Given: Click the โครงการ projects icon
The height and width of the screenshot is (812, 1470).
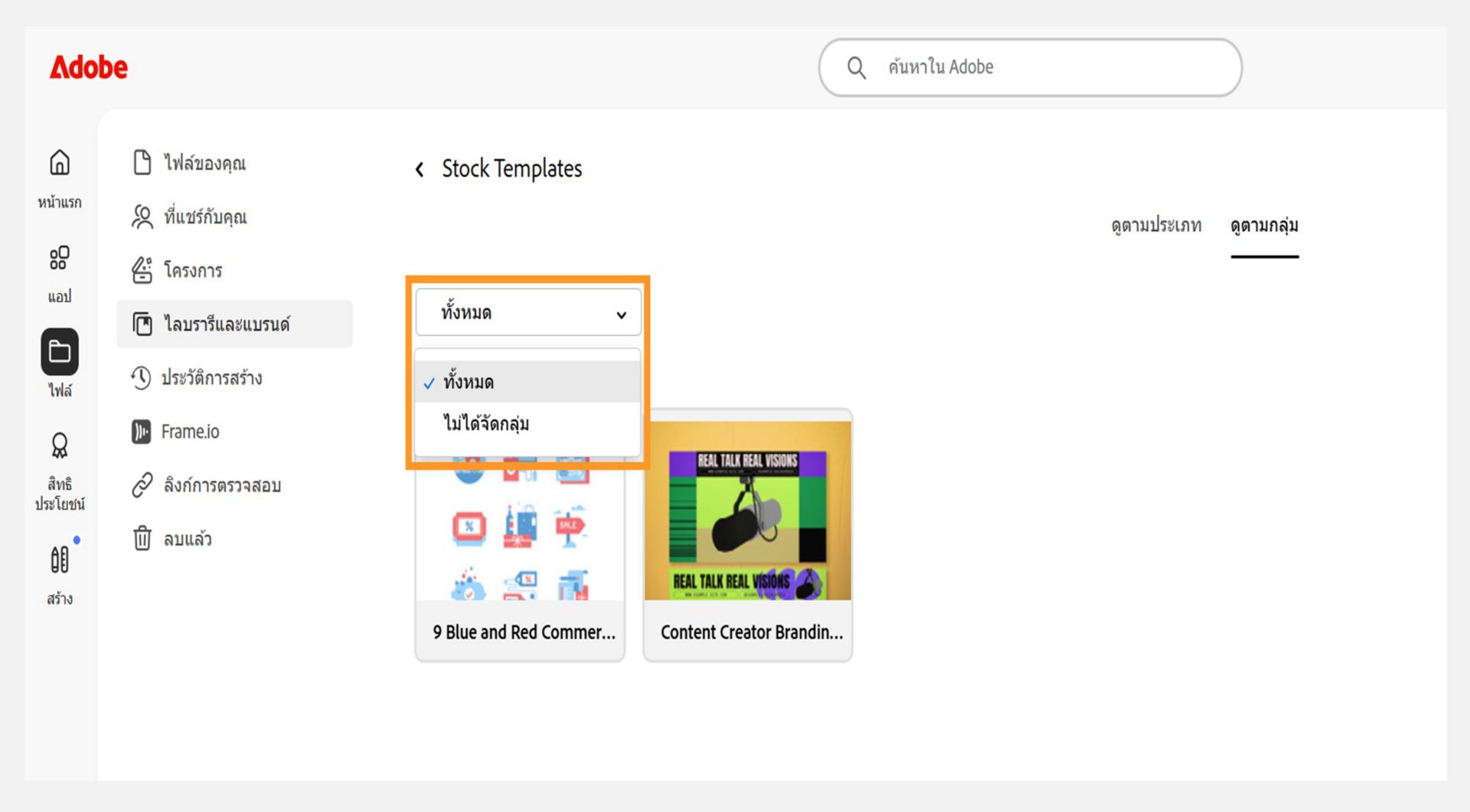Looking at the screenshot, I should [142, 270].
